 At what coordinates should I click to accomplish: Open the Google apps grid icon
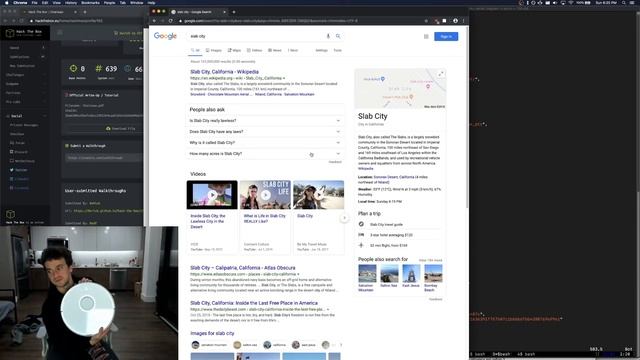point(426,36)
